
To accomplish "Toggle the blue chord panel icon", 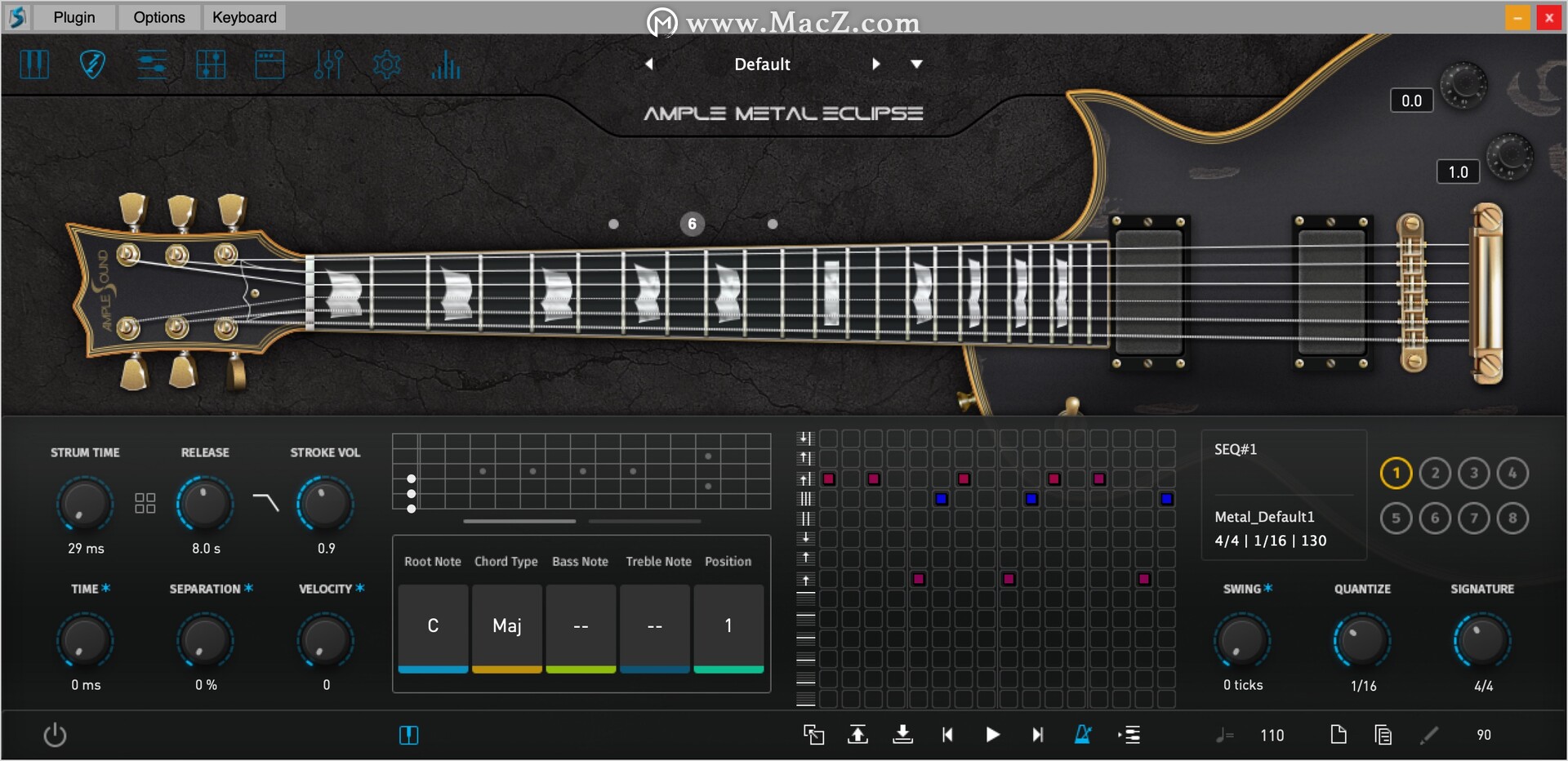I will coord(408,736).
